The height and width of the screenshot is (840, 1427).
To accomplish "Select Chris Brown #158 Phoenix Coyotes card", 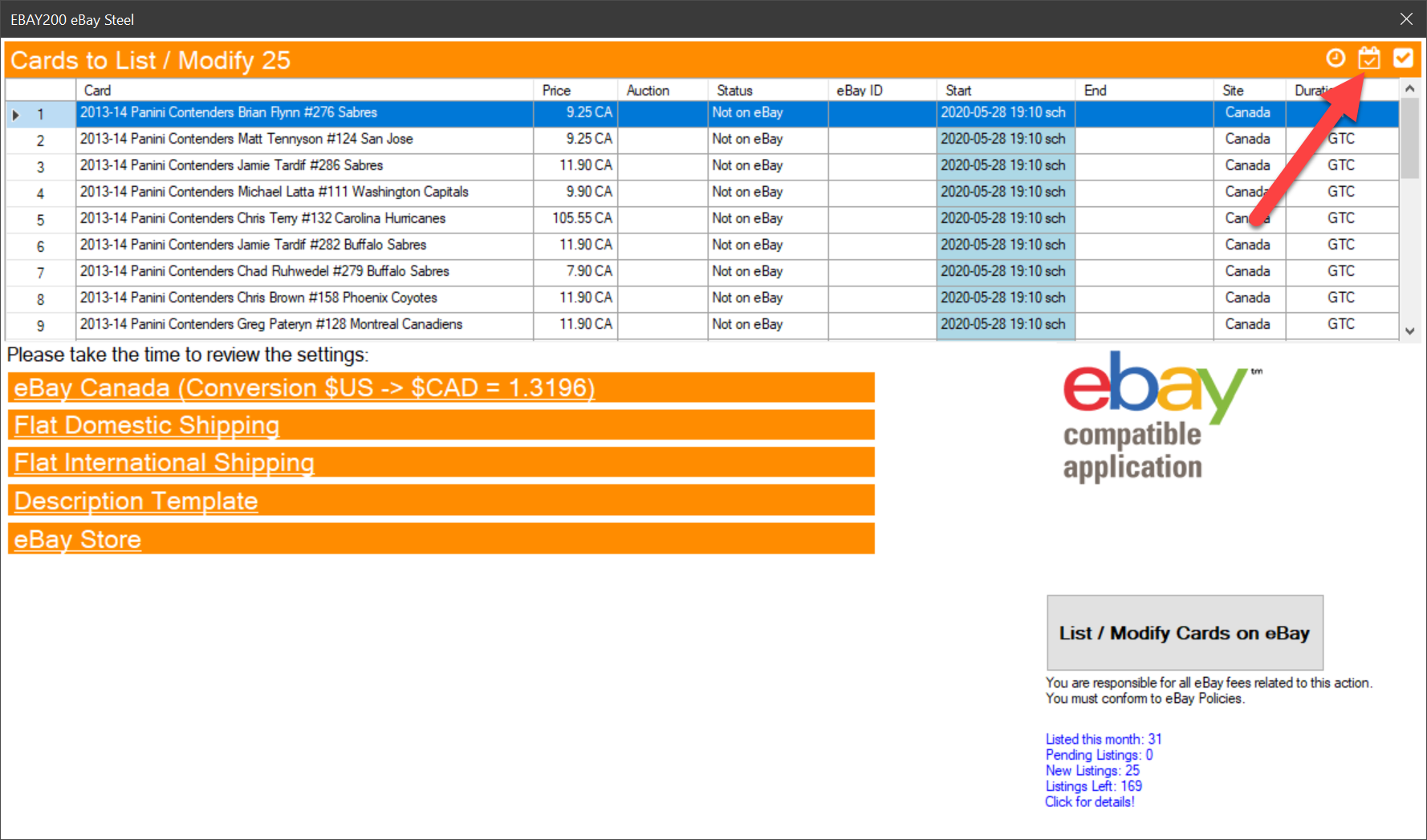I will [305, 298].
